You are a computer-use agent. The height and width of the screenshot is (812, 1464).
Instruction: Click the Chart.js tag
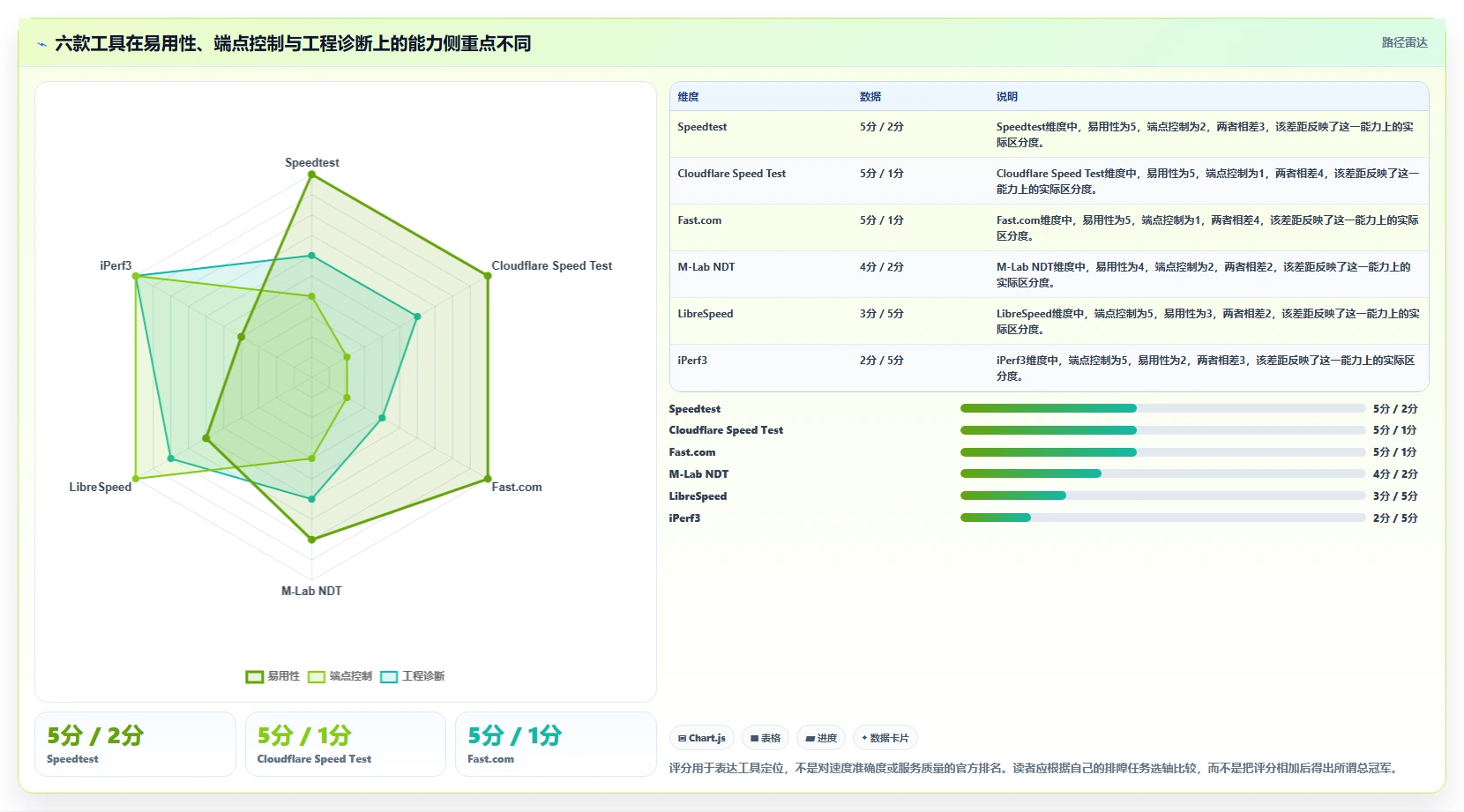pos(702,738)
